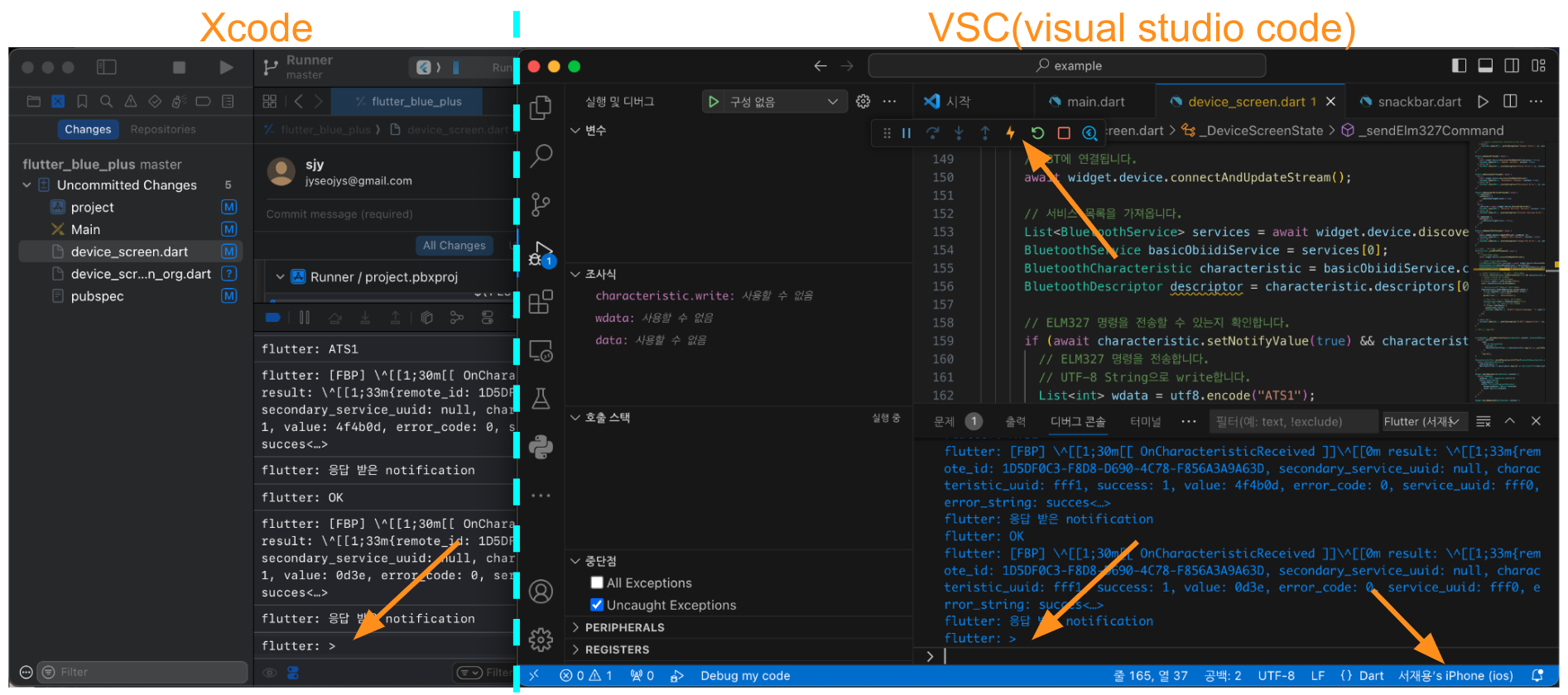Open the VS Code Search view

[541, 155]
